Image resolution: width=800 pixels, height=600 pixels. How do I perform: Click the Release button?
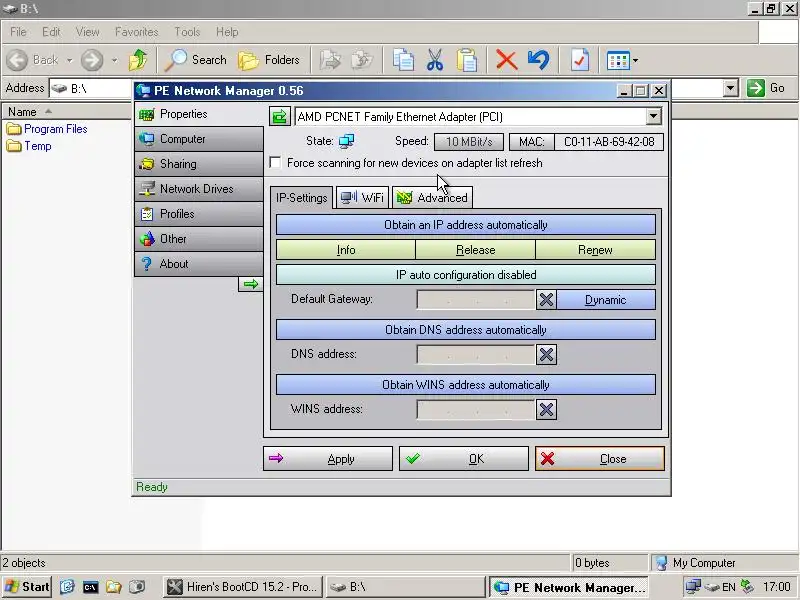[x=476, y=250]
